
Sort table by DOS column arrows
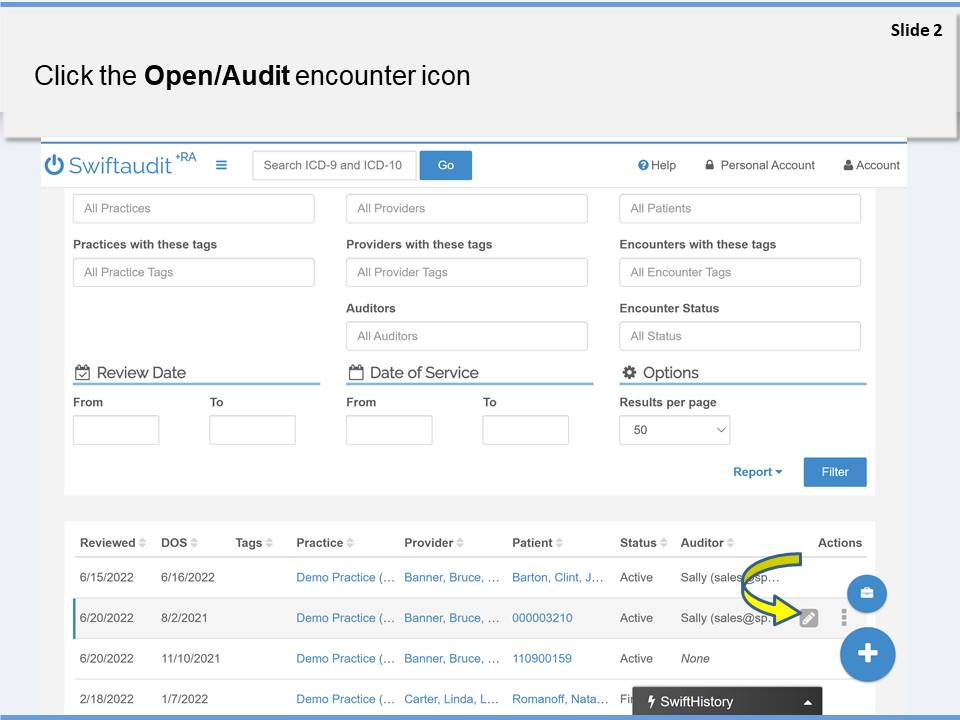click(194, 543)
